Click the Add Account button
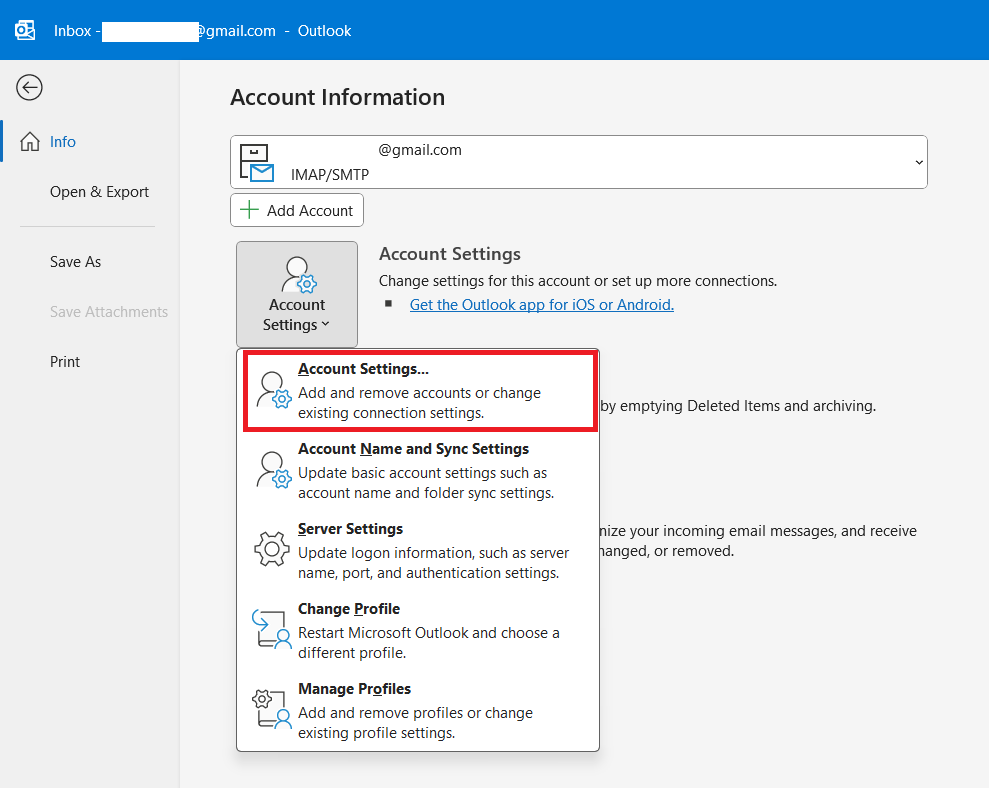 click(x=297, y=210)
